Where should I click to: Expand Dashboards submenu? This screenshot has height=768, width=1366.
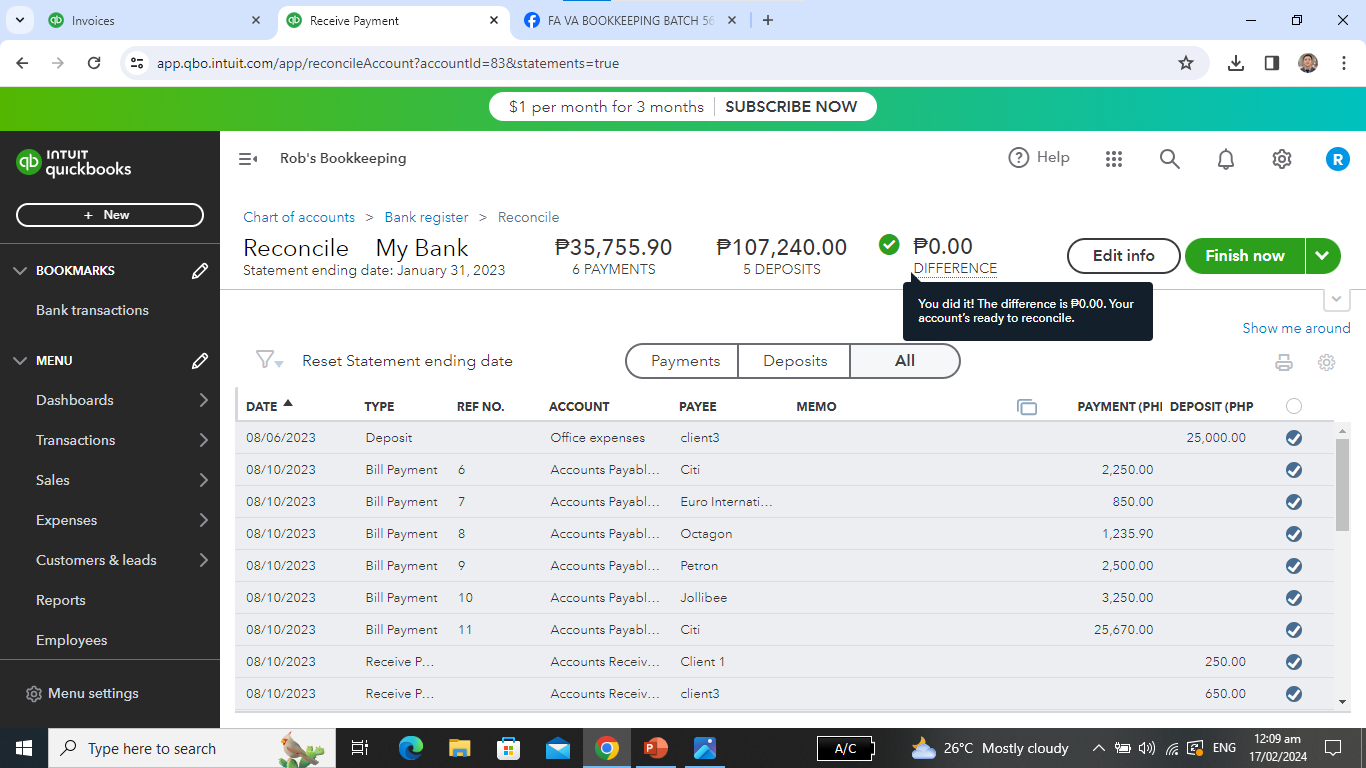tap(204, 400)
